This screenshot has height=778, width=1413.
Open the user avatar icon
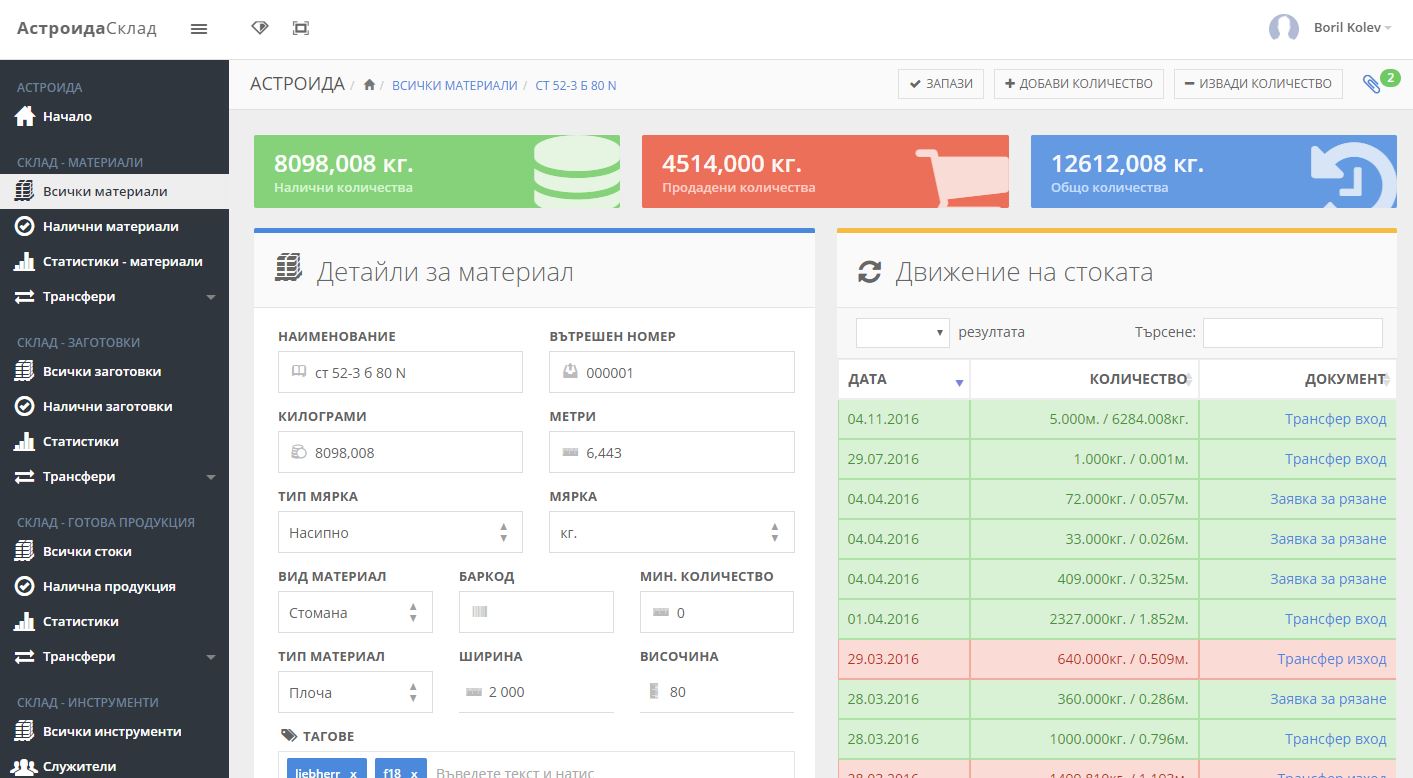click(1284, 28)
